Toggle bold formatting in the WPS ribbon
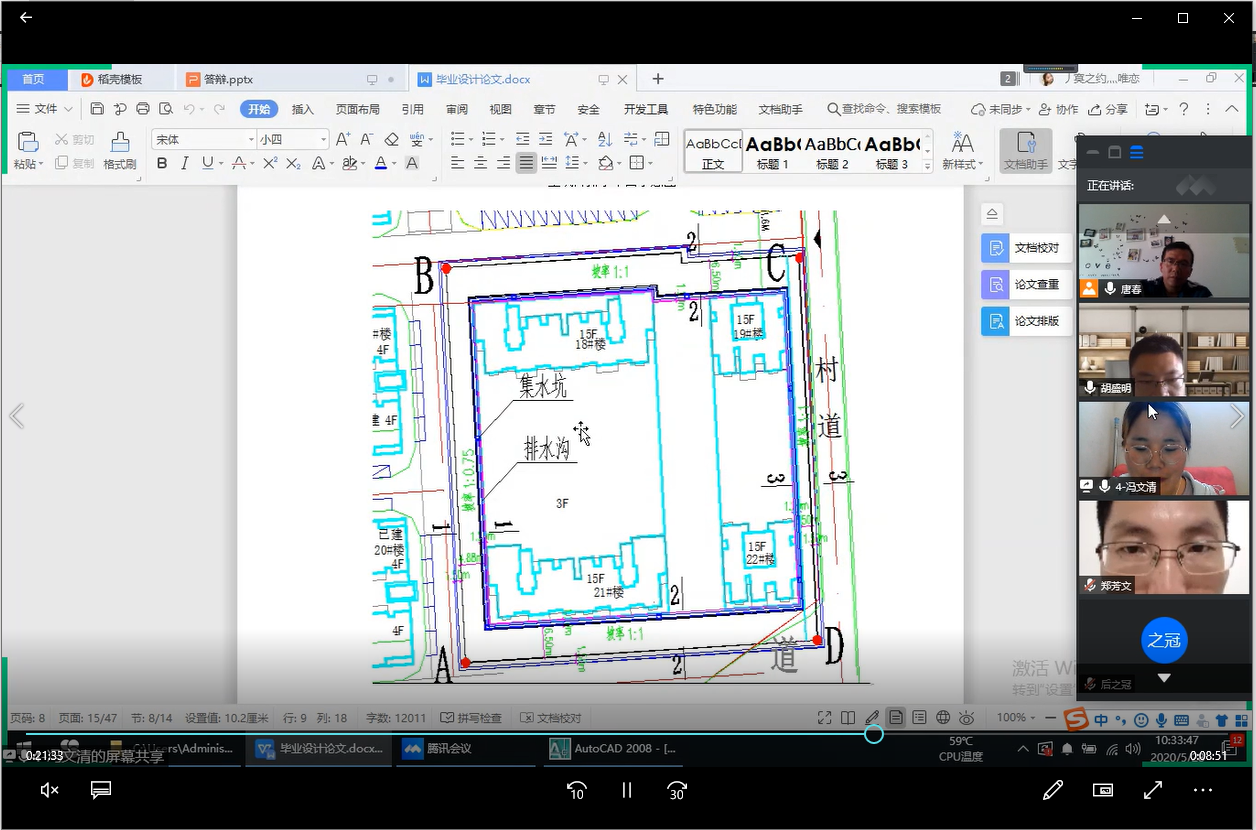 click(162, 163)
